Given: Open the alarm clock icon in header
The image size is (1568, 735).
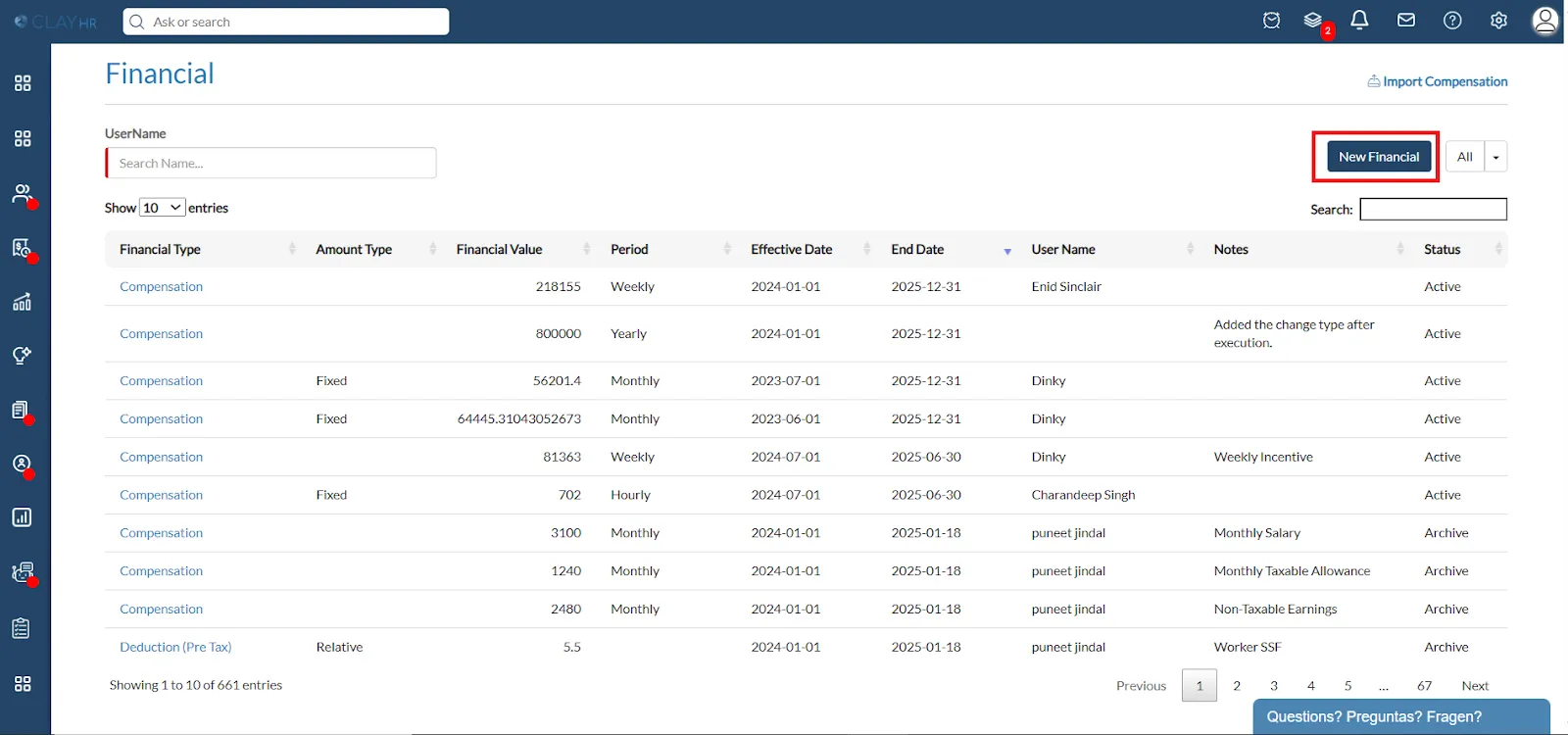Looking at the screenshot, I should point(1271,21).
